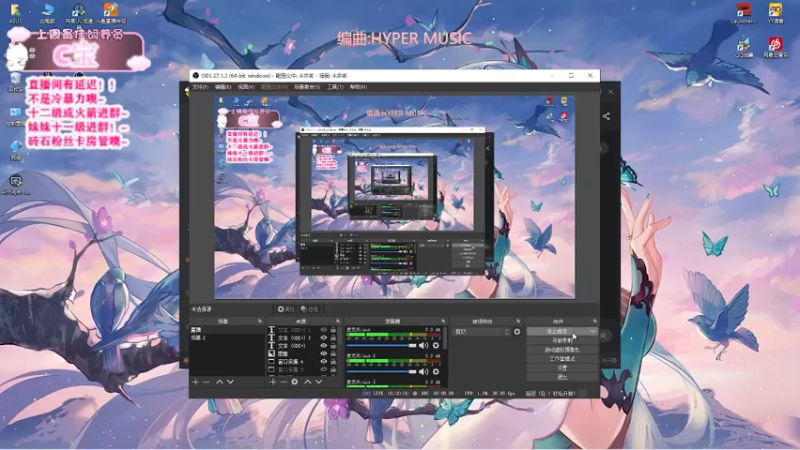Open the ASUS desktop icon

click(16, 13)
